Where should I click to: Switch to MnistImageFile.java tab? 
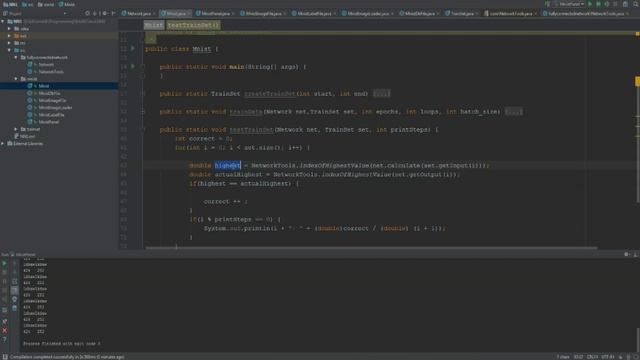click(x=264, y=13)
